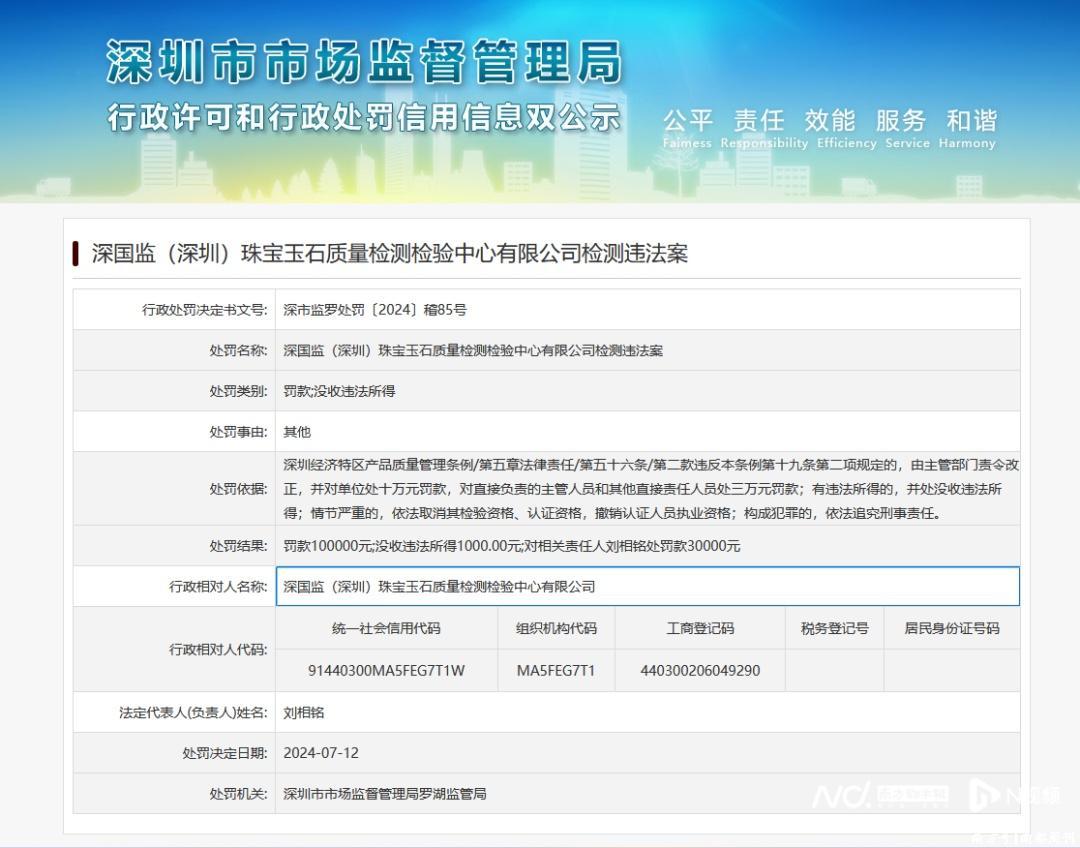Viewport: 1080px width, 848px height.
Task: Select credit code 91440300MA5FEG7T1W
Action: click(386, 670)
